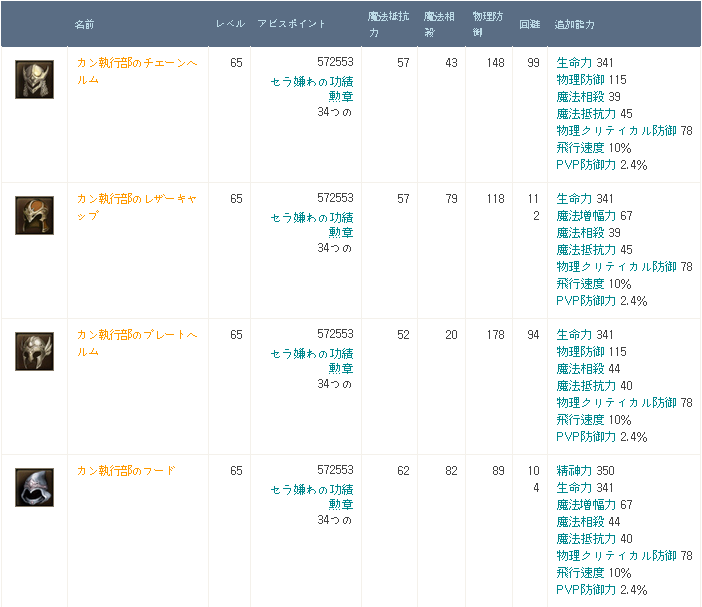This screenshot has width=702, height=607.
Task: Click 生命力 341 in チェーンヘルム row
Action: [x=585, y=63]
